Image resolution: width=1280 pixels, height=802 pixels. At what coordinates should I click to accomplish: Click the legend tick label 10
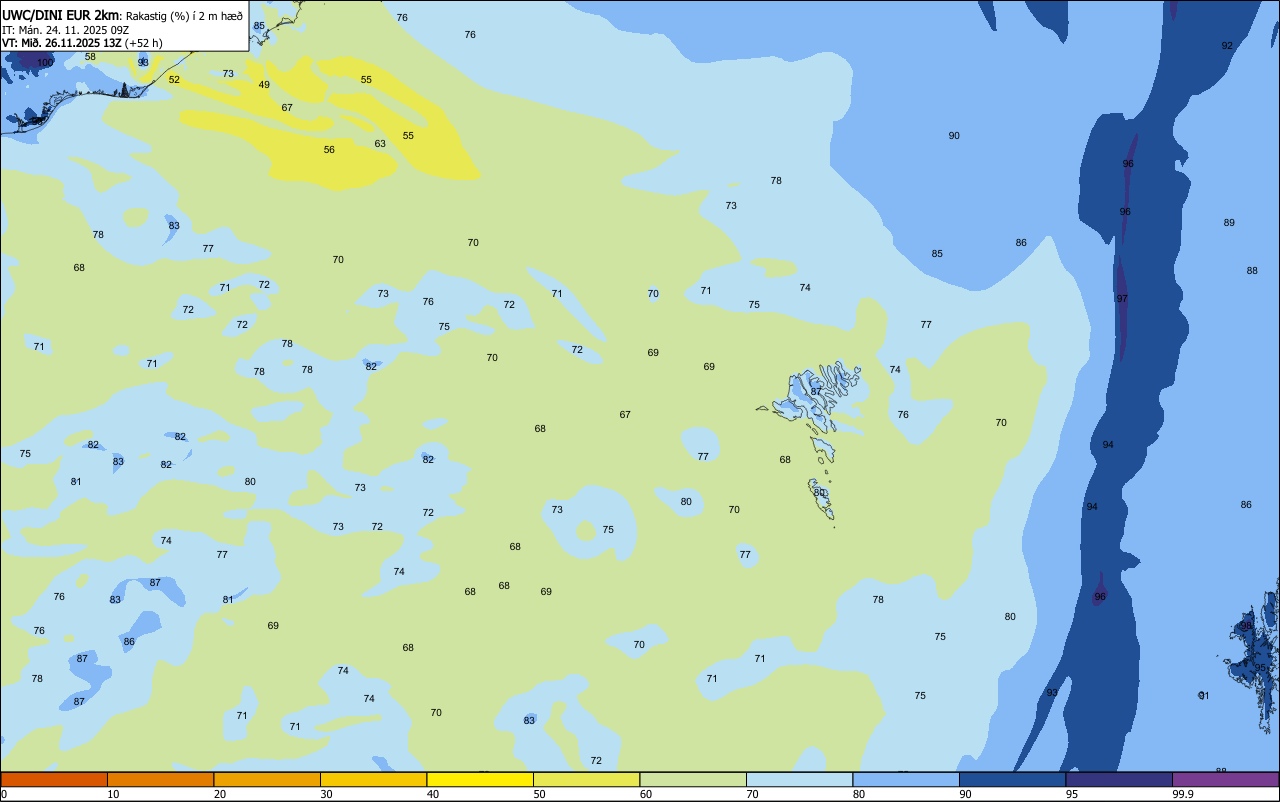(113, 794)
